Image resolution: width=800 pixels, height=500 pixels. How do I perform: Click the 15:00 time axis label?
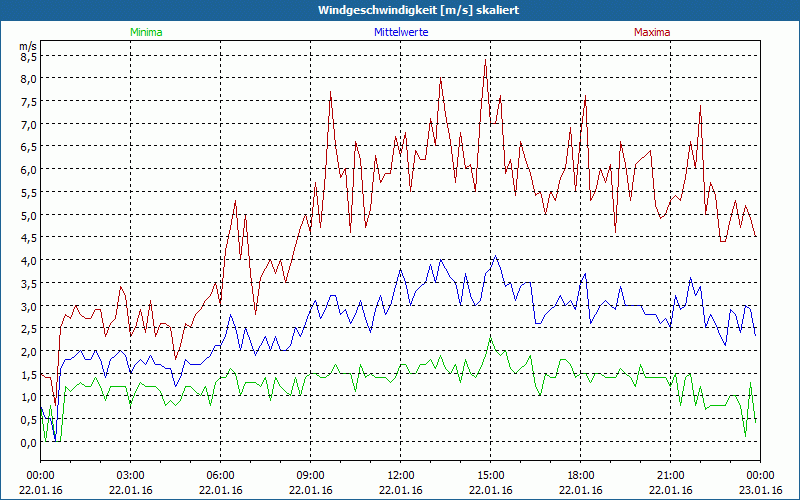tap(491, 475)
